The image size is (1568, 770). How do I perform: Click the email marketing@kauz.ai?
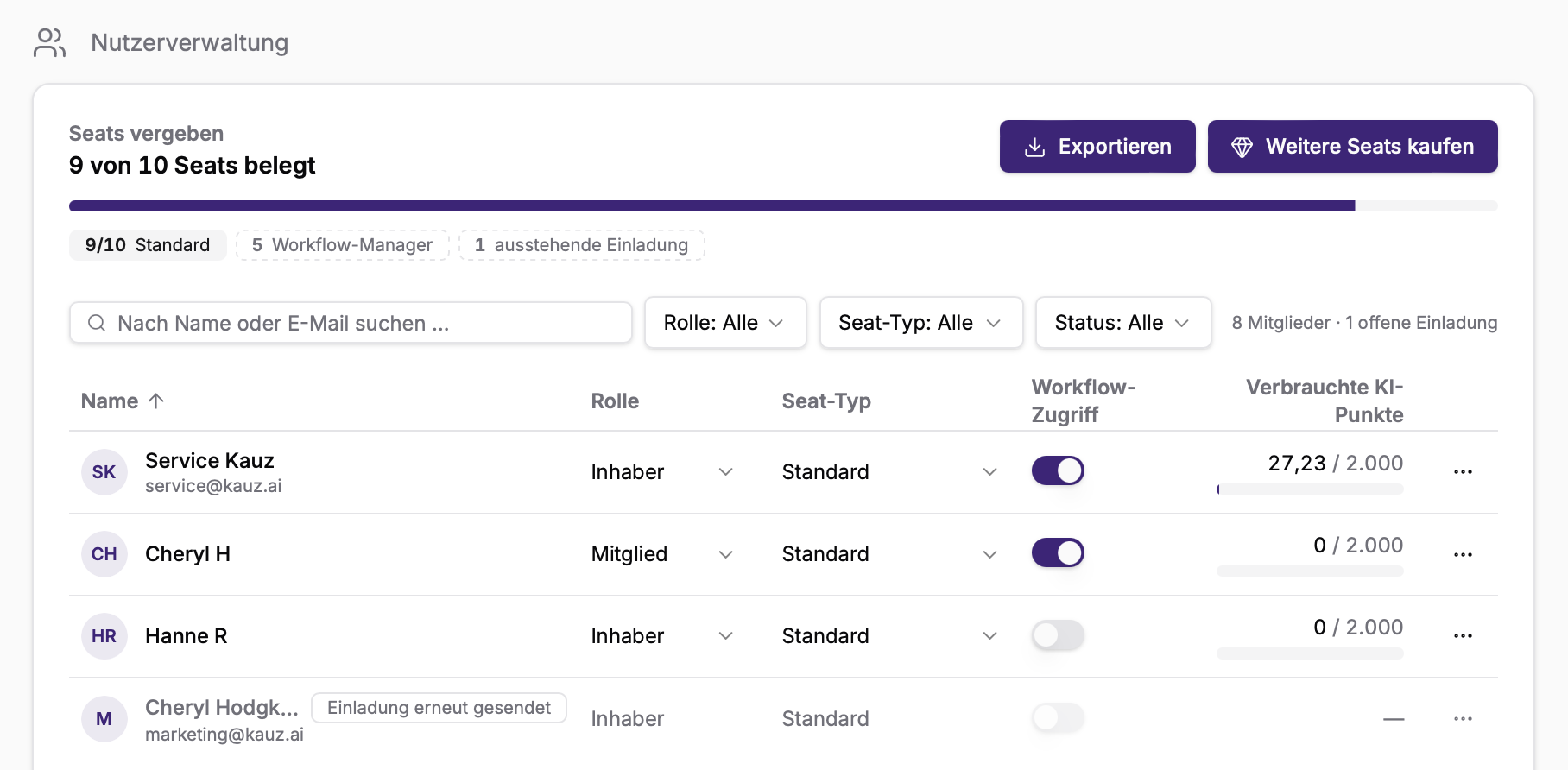pyautogui.click(x=224, y=735)
